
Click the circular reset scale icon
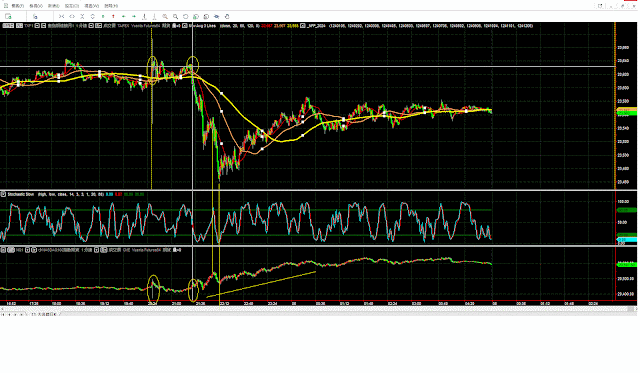point(185,16)
